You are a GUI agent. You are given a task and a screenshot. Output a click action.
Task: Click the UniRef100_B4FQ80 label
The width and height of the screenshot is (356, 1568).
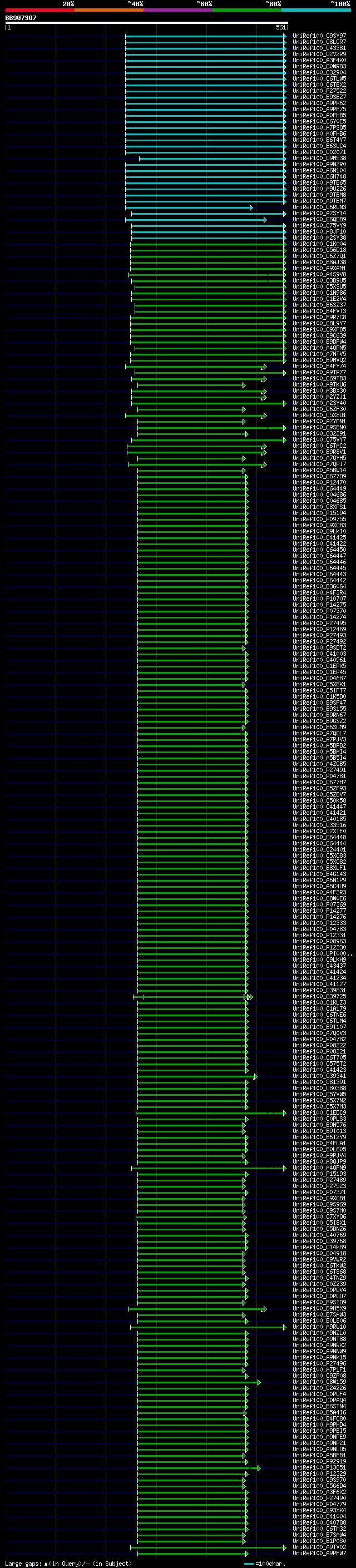[319, 1419]
